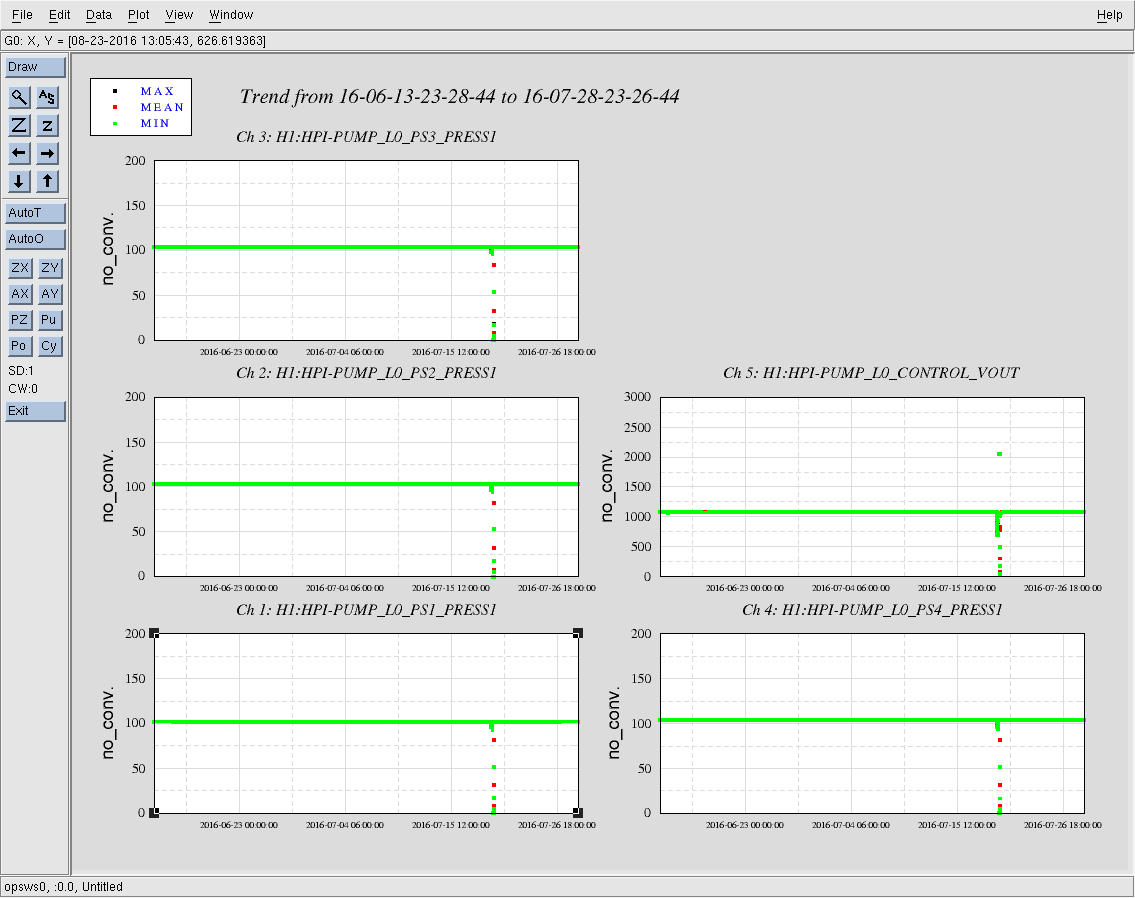This screenshot has height=898, width=1135.
Task: Open the Window menu
Action: 231,14
